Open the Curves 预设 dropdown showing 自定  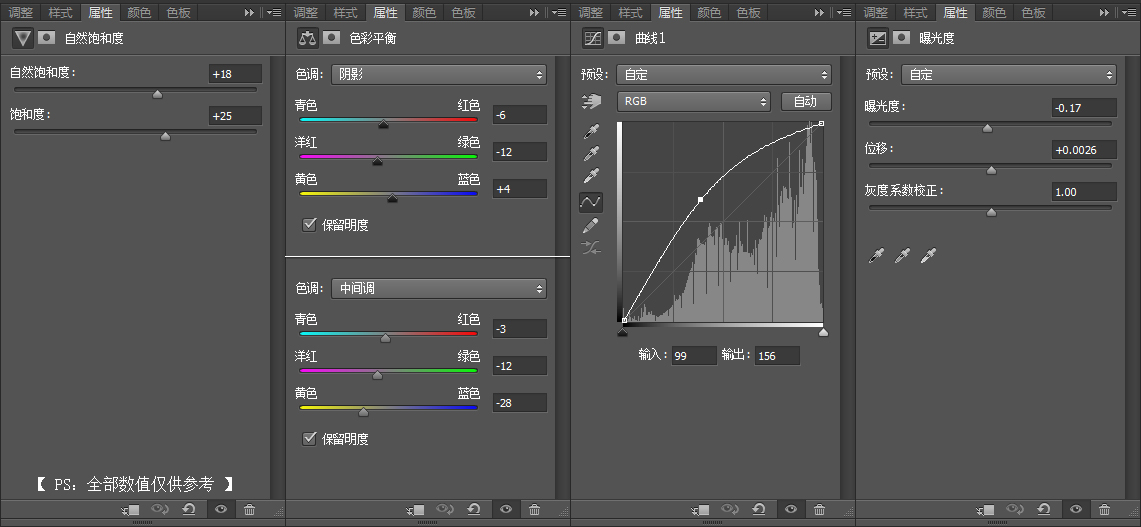coord(724,74)
